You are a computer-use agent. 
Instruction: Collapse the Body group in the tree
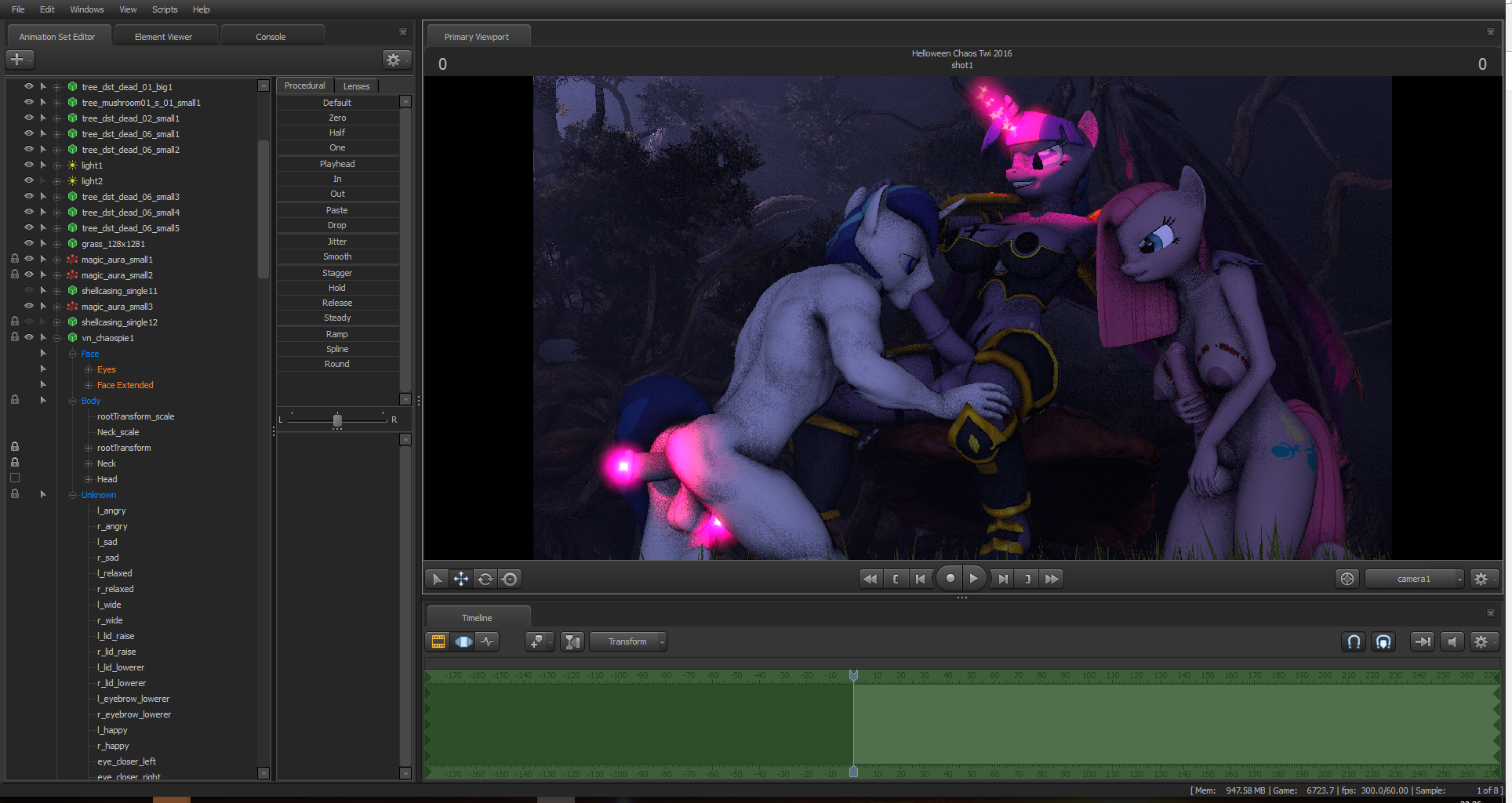[x=72, y=401]
